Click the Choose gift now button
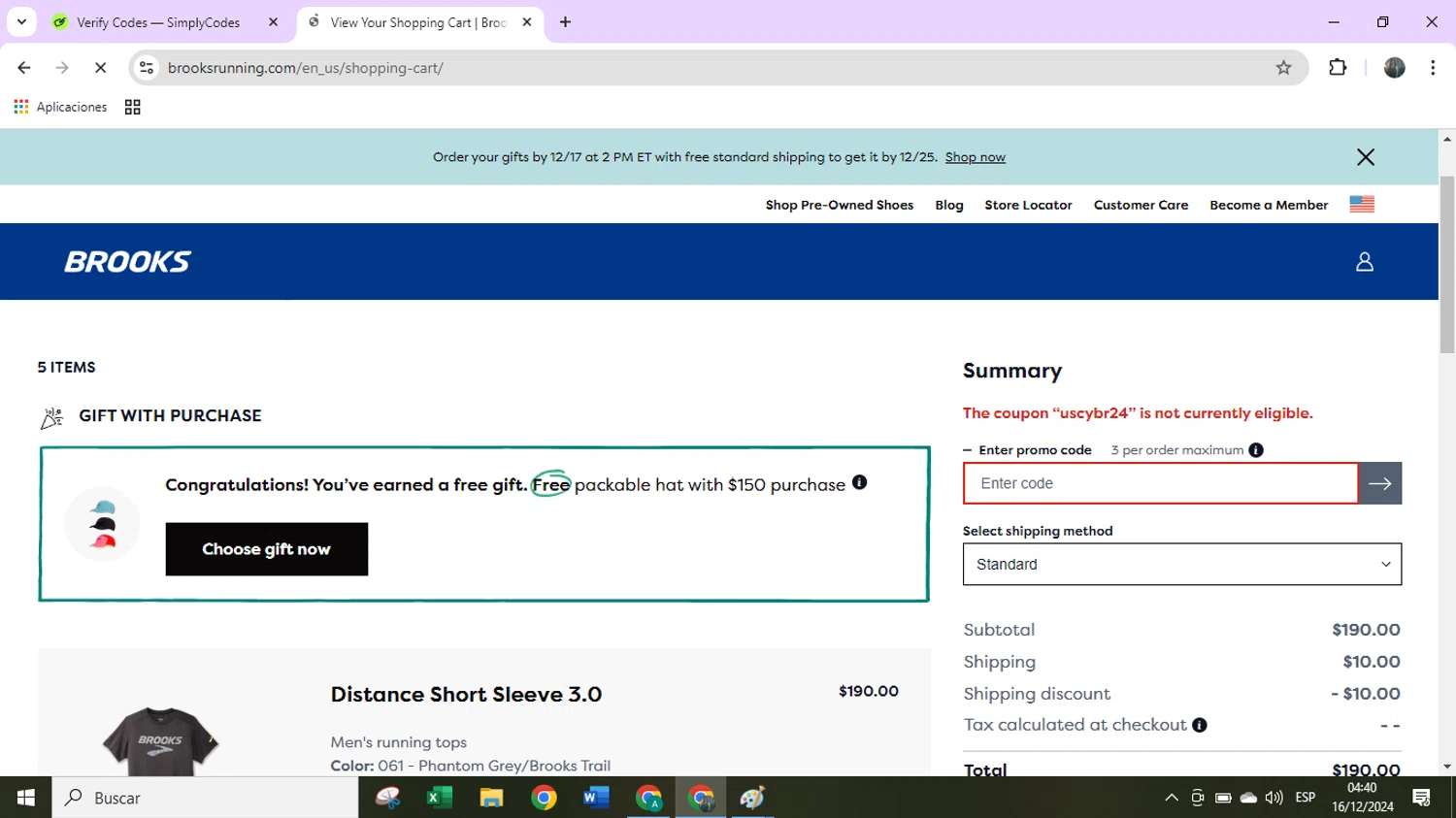Screen dimensions: 1456x818 [x=267, y=549]
